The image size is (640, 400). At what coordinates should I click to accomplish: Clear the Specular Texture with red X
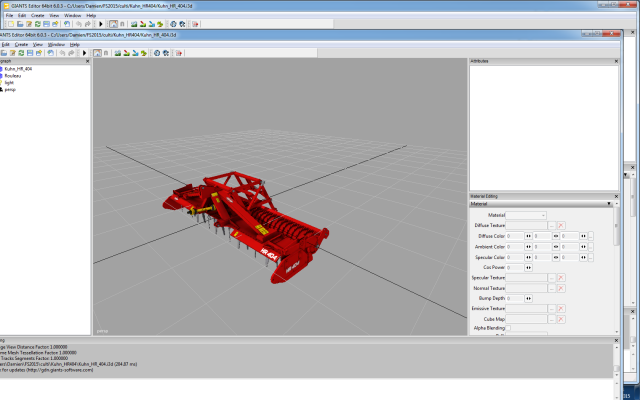(x=561, y=278)
